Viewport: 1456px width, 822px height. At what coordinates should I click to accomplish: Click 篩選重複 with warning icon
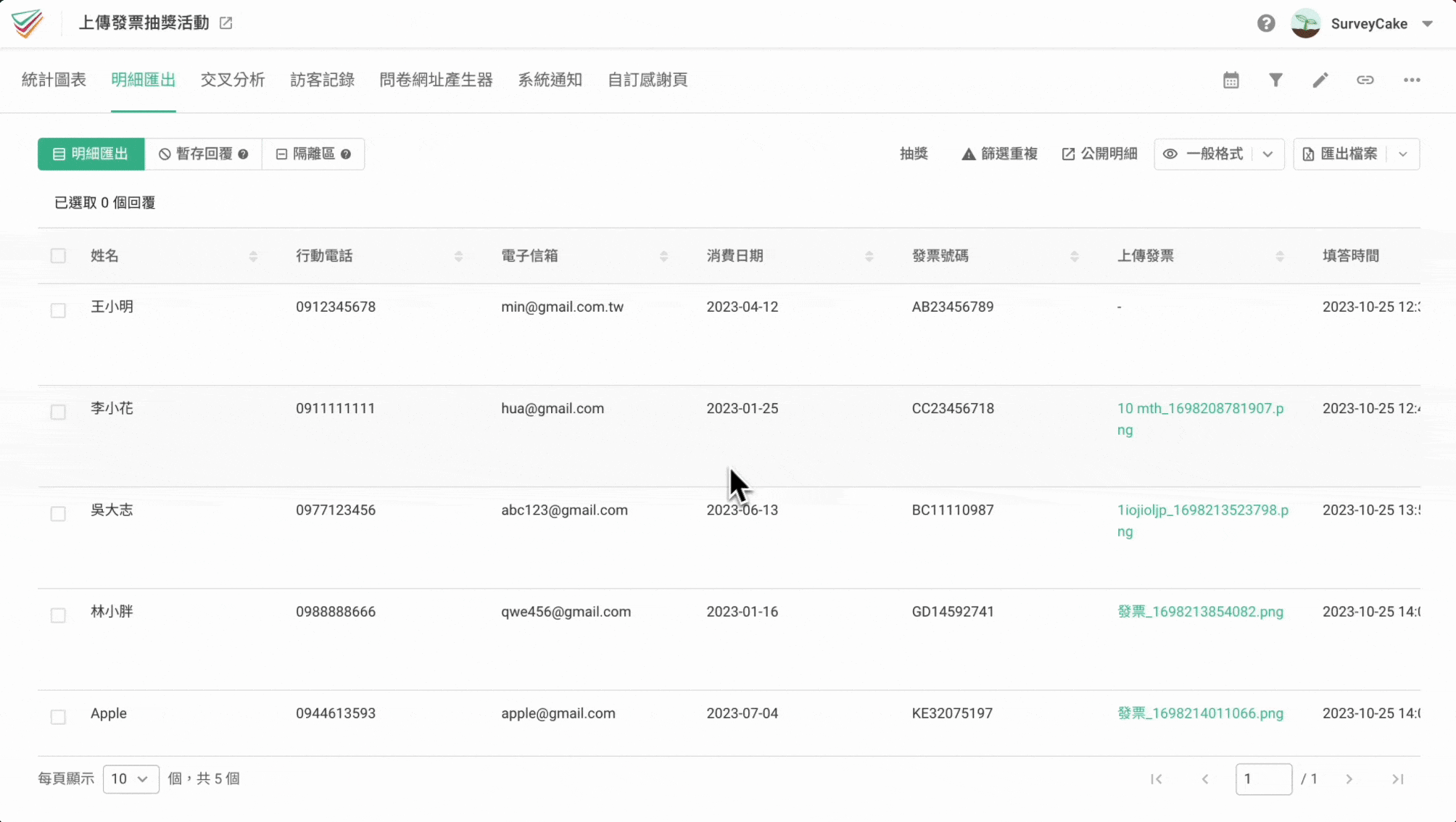[999, 154]
